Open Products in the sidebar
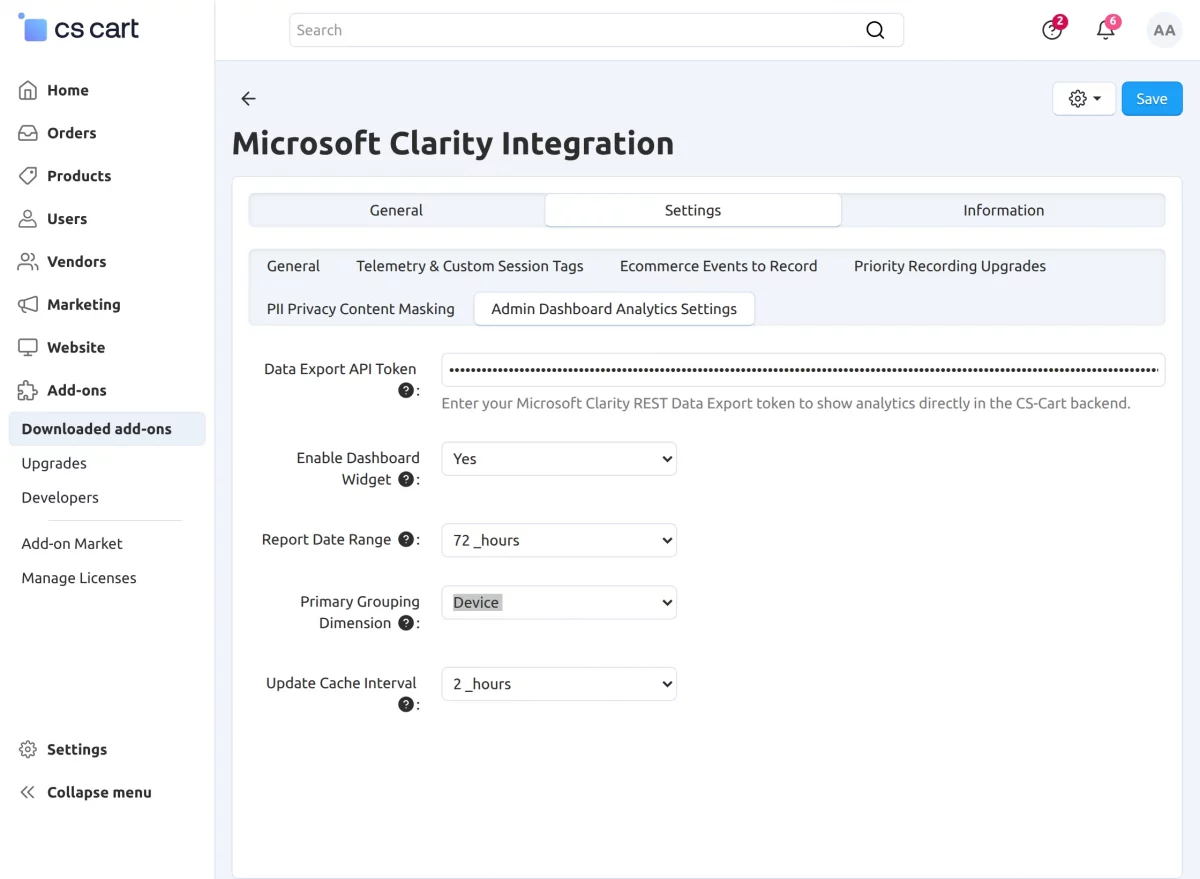 coord(79,176)
